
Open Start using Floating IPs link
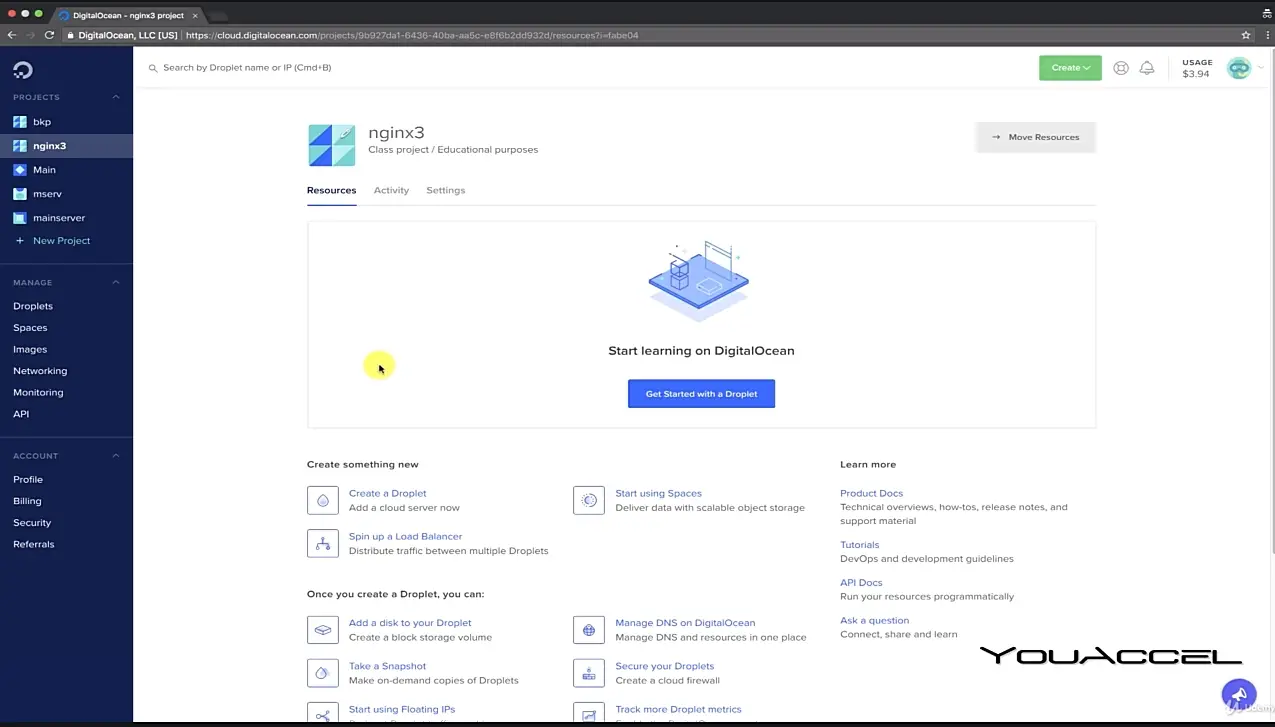(x=401, y=709)
